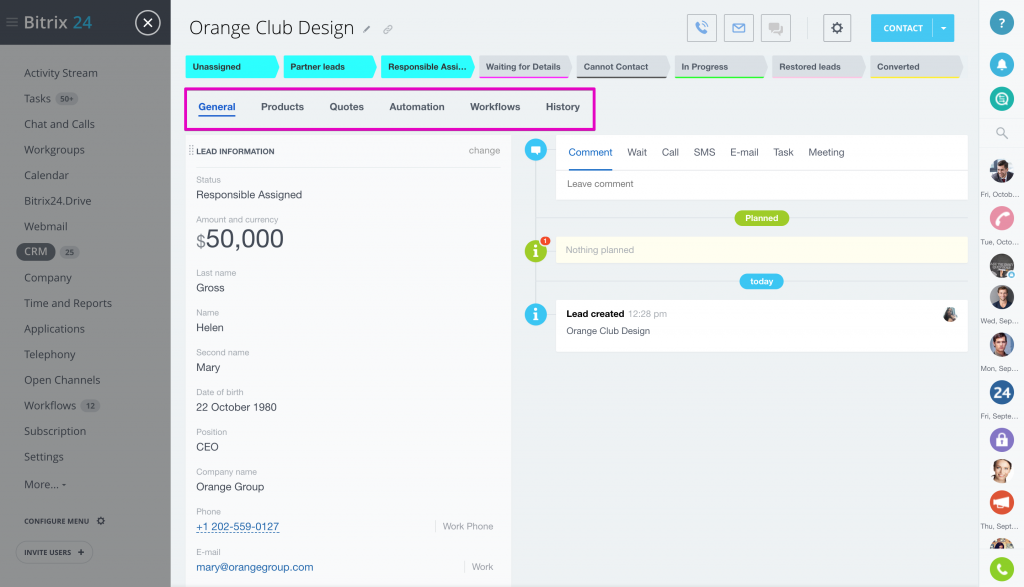
Task: Open the author avatar on Lead created entry
Action: point(950,315)
